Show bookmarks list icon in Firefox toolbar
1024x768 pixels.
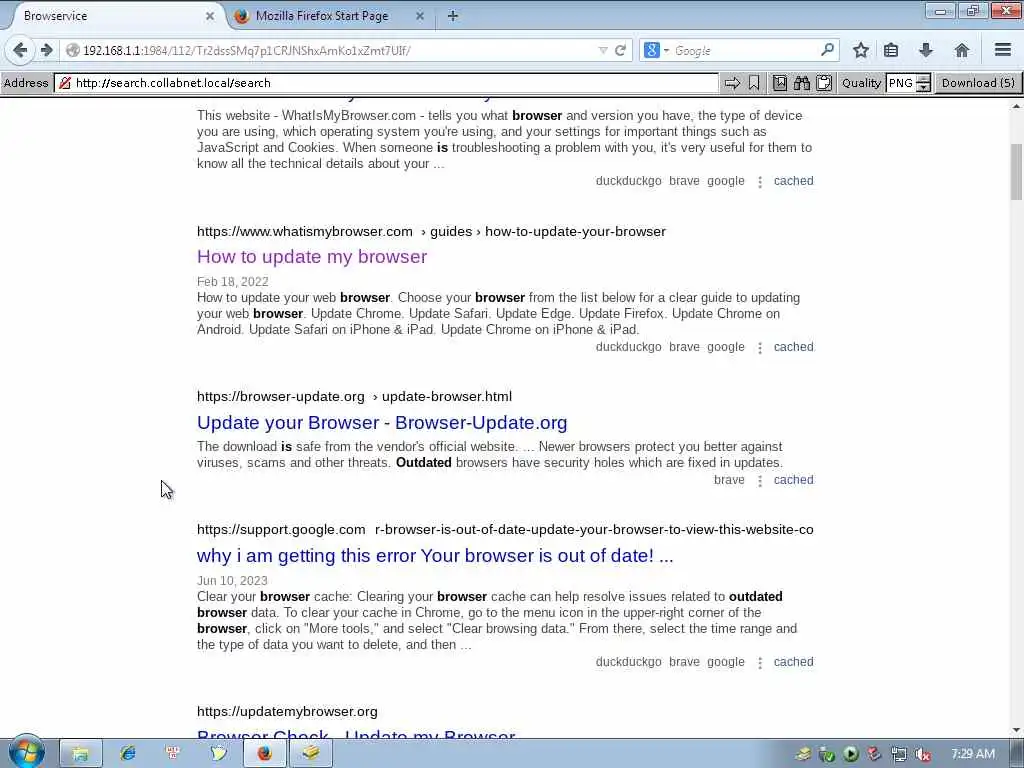pos(891,50)
